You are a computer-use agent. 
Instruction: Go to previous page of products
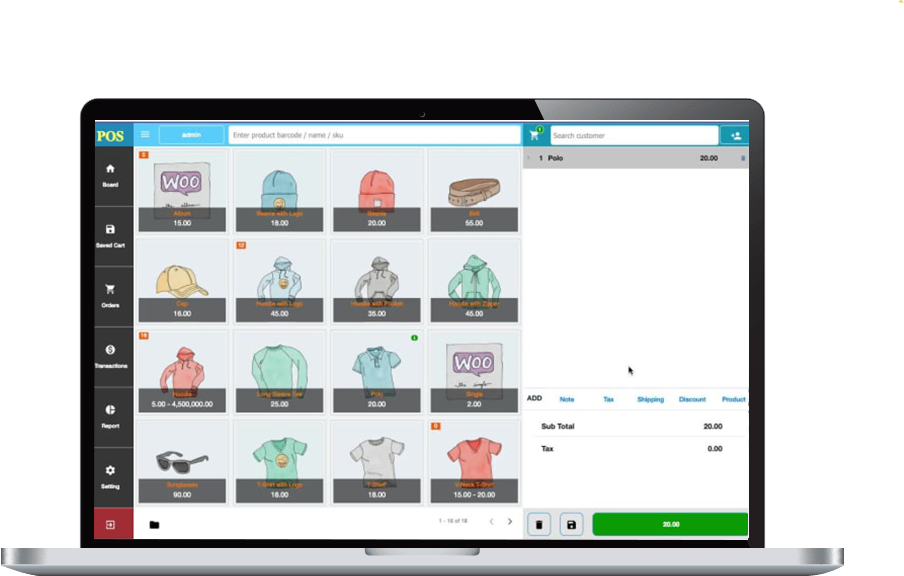[491, 521]
